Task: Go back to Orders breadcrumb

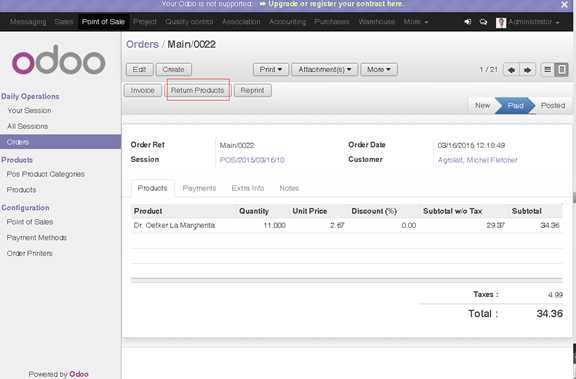Action: [143, 44]
